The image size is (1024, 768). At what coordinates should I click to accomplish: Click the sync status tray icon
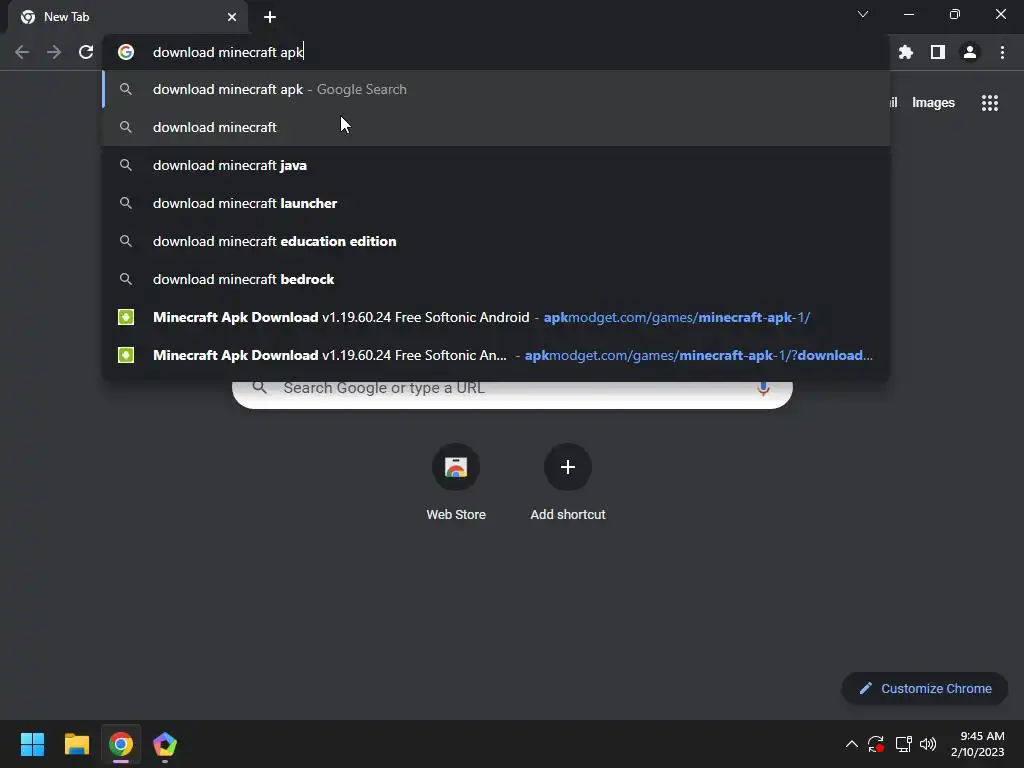[x=876, y=744]
